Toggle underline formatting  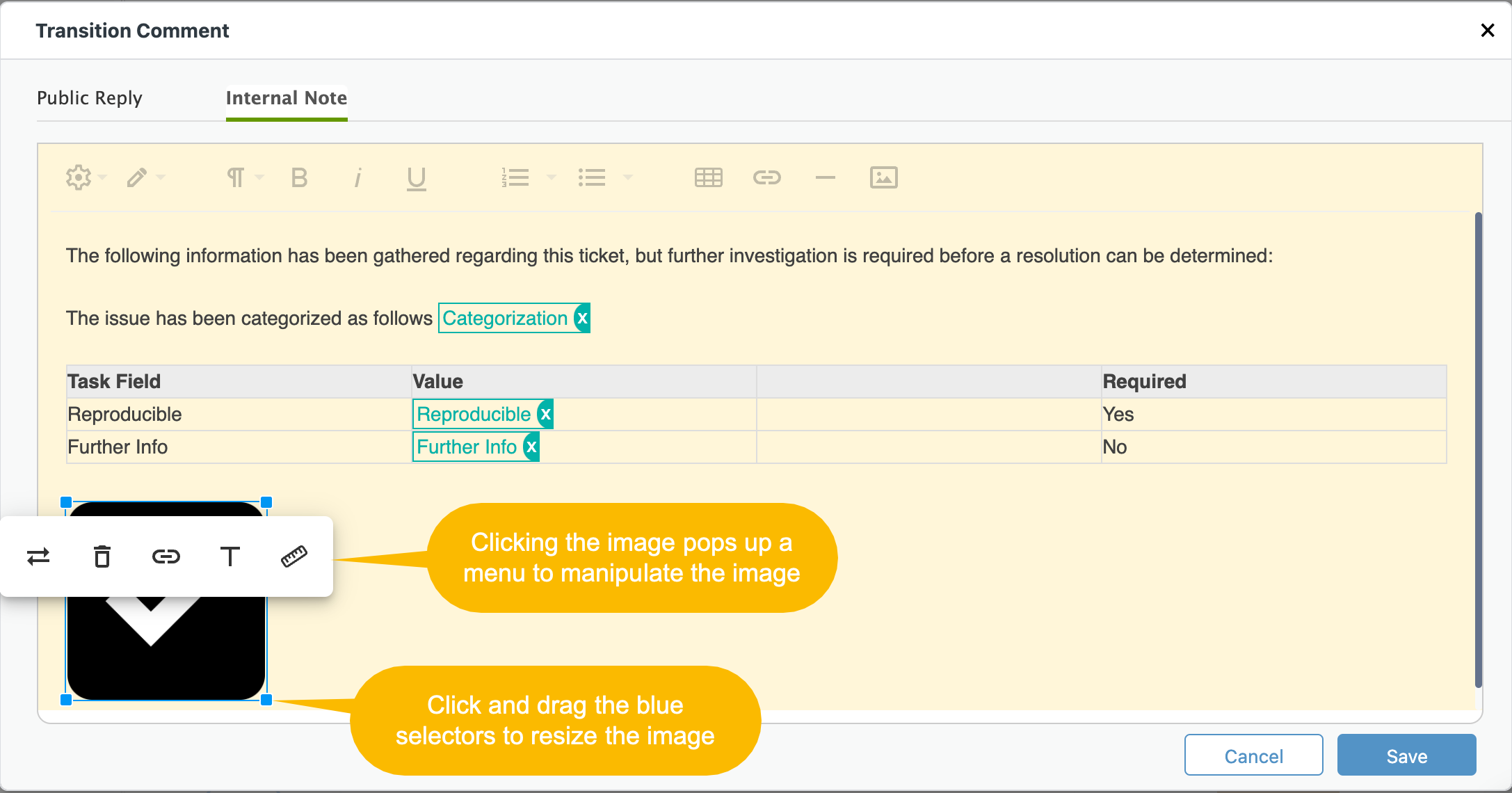416,179
